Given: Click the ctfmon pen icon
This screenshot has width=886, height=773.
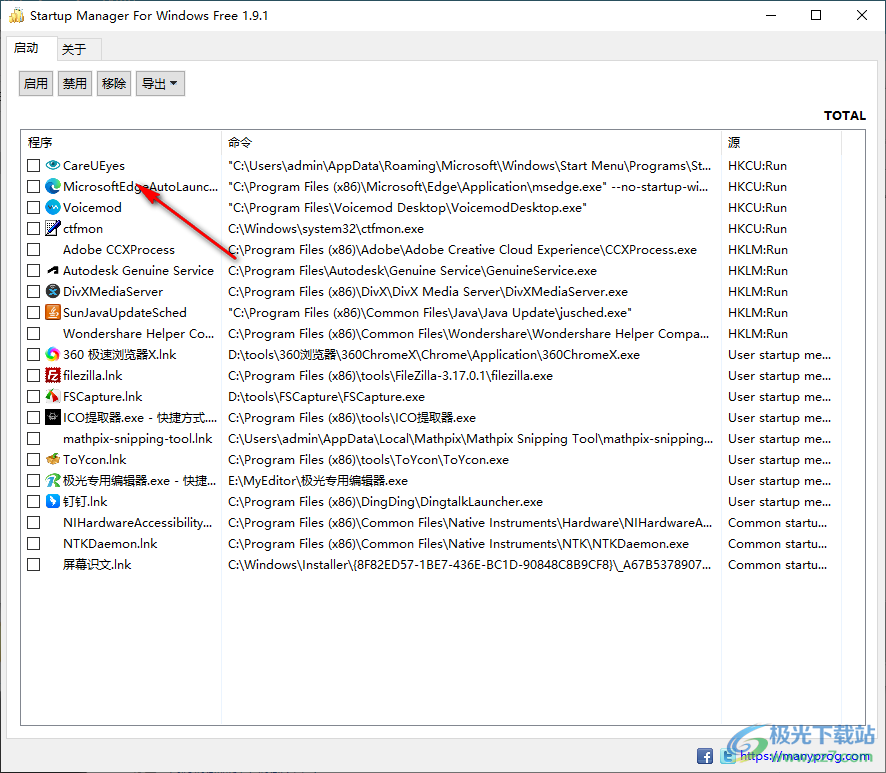Looking at the screenshot, I should [x=53, y=228].
